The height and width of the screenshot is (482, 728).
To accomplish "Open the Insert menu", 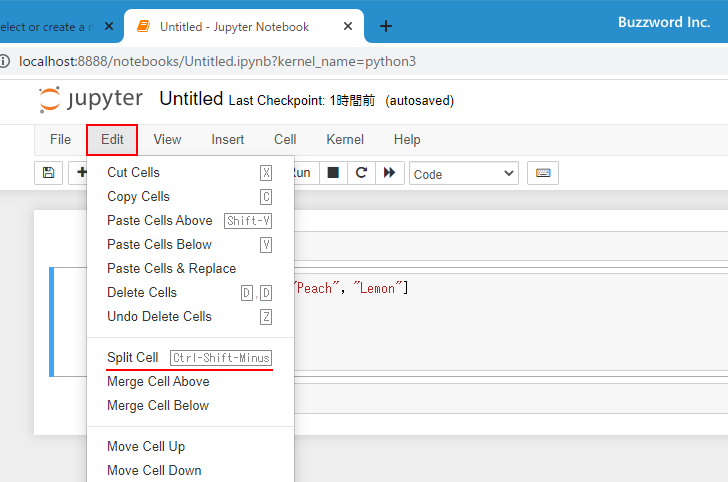I will point(228,139).
